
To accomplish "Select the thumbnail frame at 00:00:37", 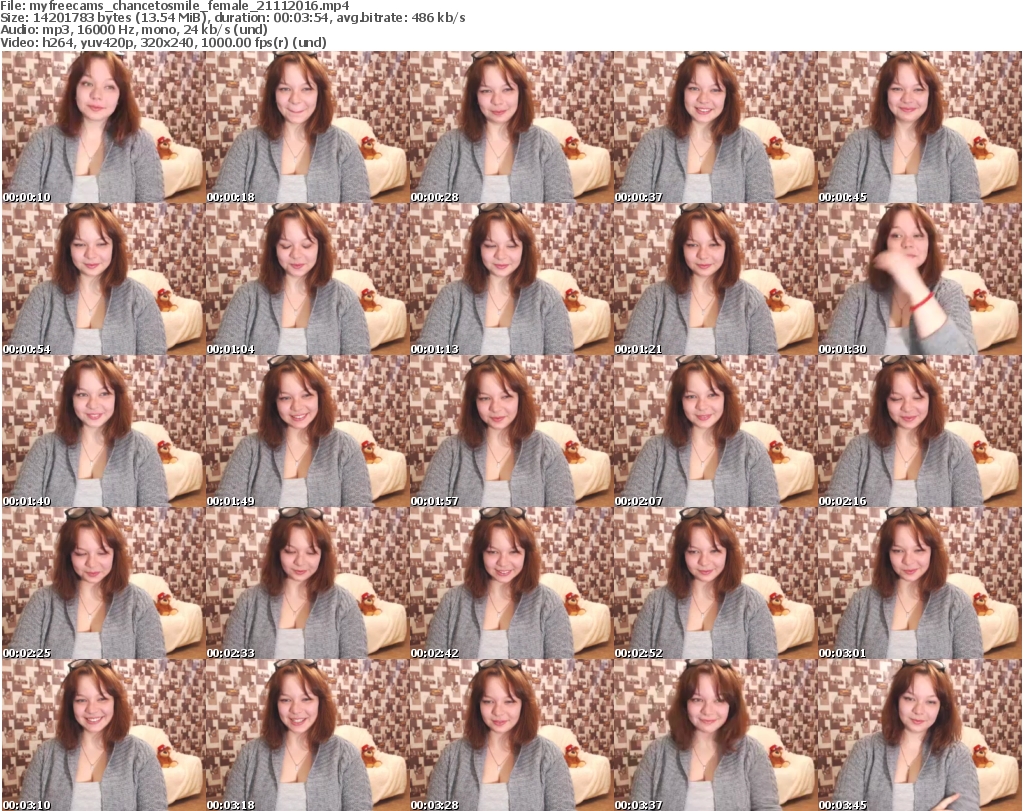I will pos(714,127).
